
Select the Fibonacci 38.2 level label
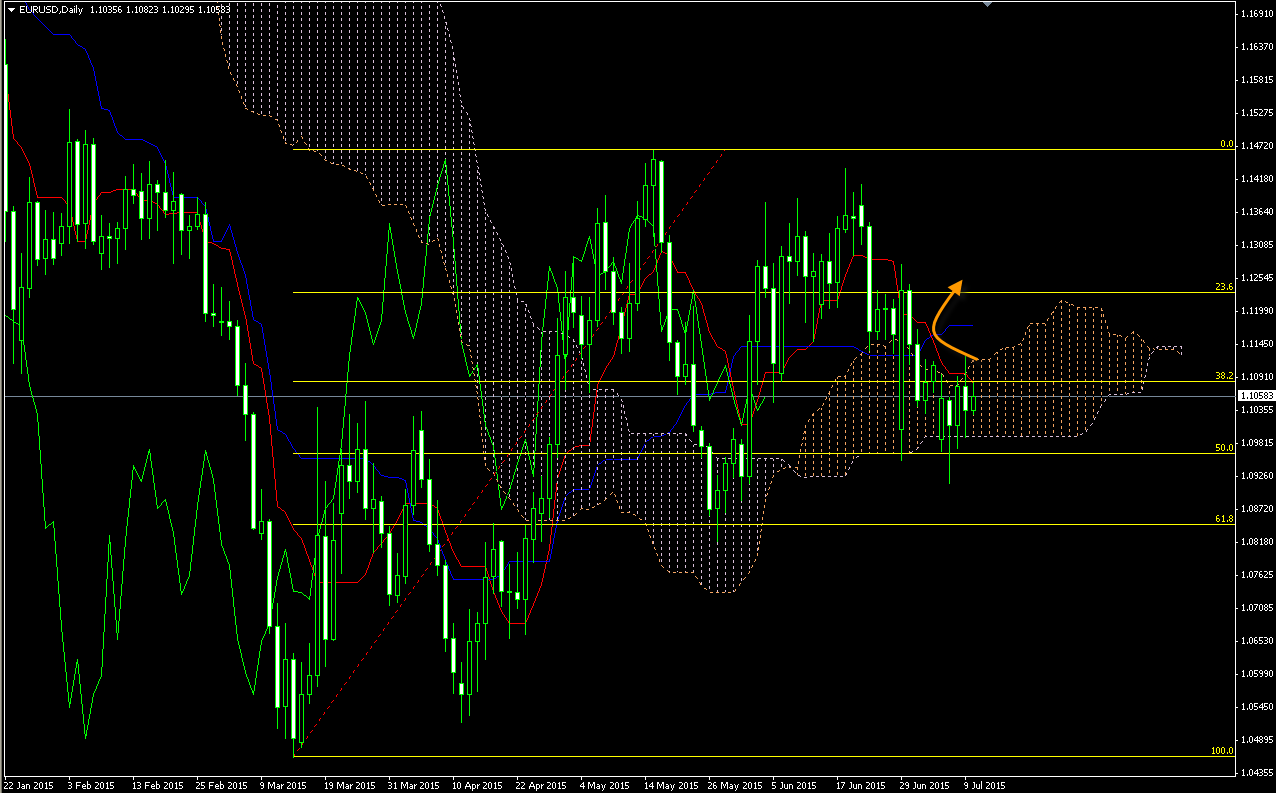click(x=1225, y=376)
